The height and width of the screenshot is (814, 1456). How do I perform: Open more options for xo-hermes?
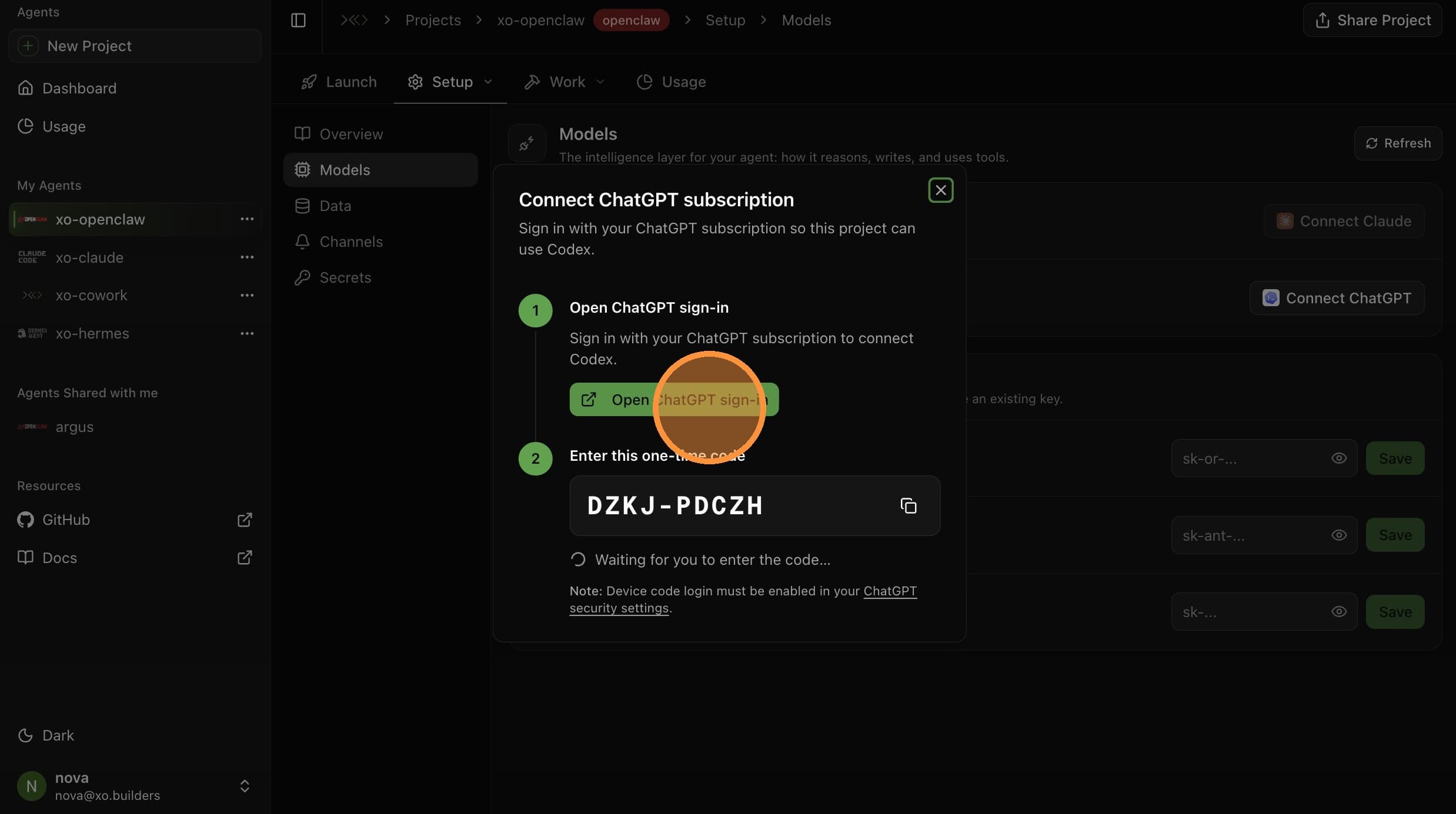[x=247, y=333]
